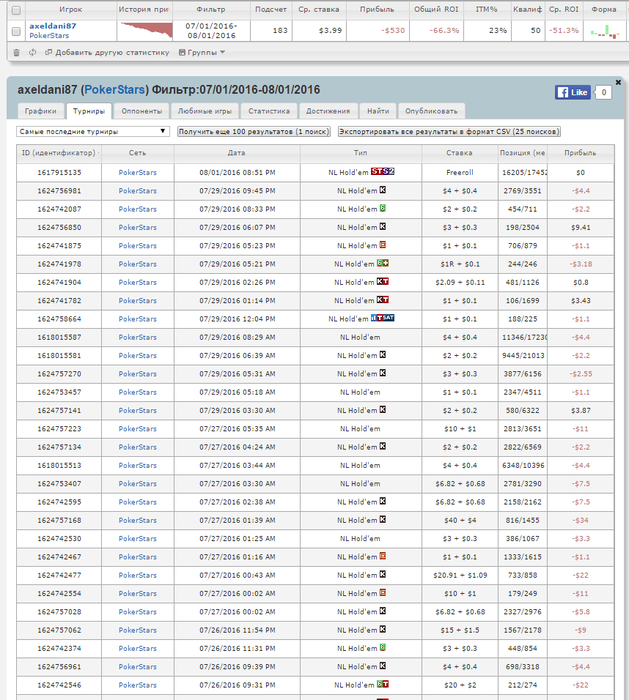Viewport: 629px width, 700px height.
Task: Sort tournaments by Дата column header
Action: tap(237, 153)
